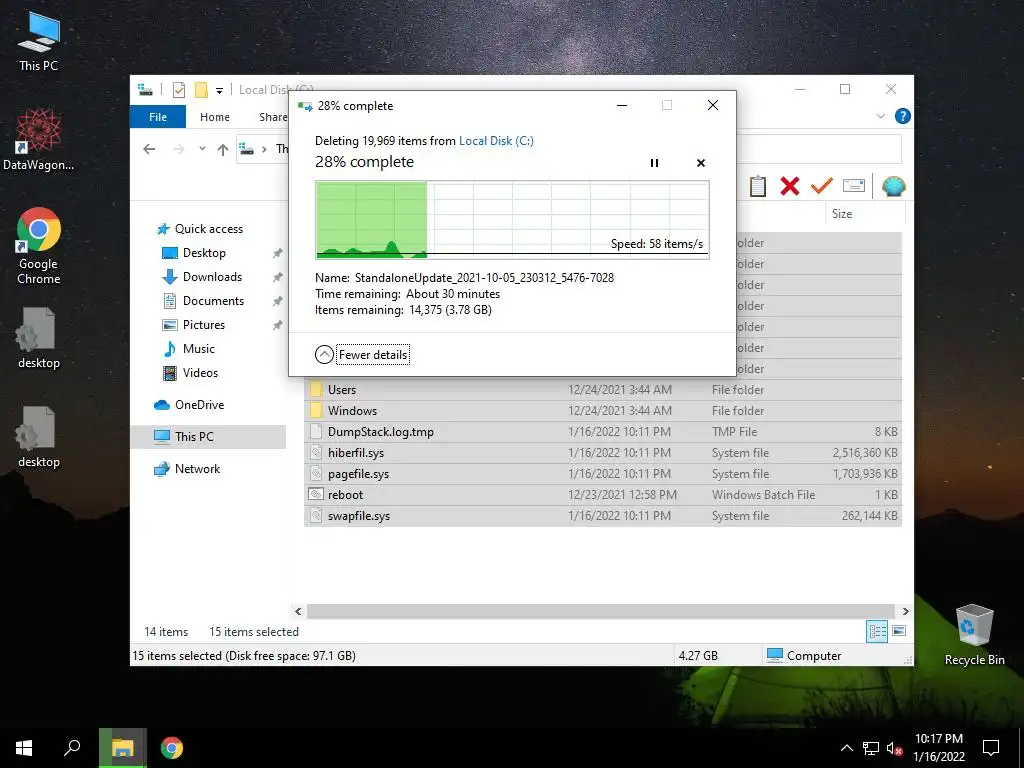Open Videos in the navigation pane
This screenshot has width=1024, height=768.
(200, 373)
